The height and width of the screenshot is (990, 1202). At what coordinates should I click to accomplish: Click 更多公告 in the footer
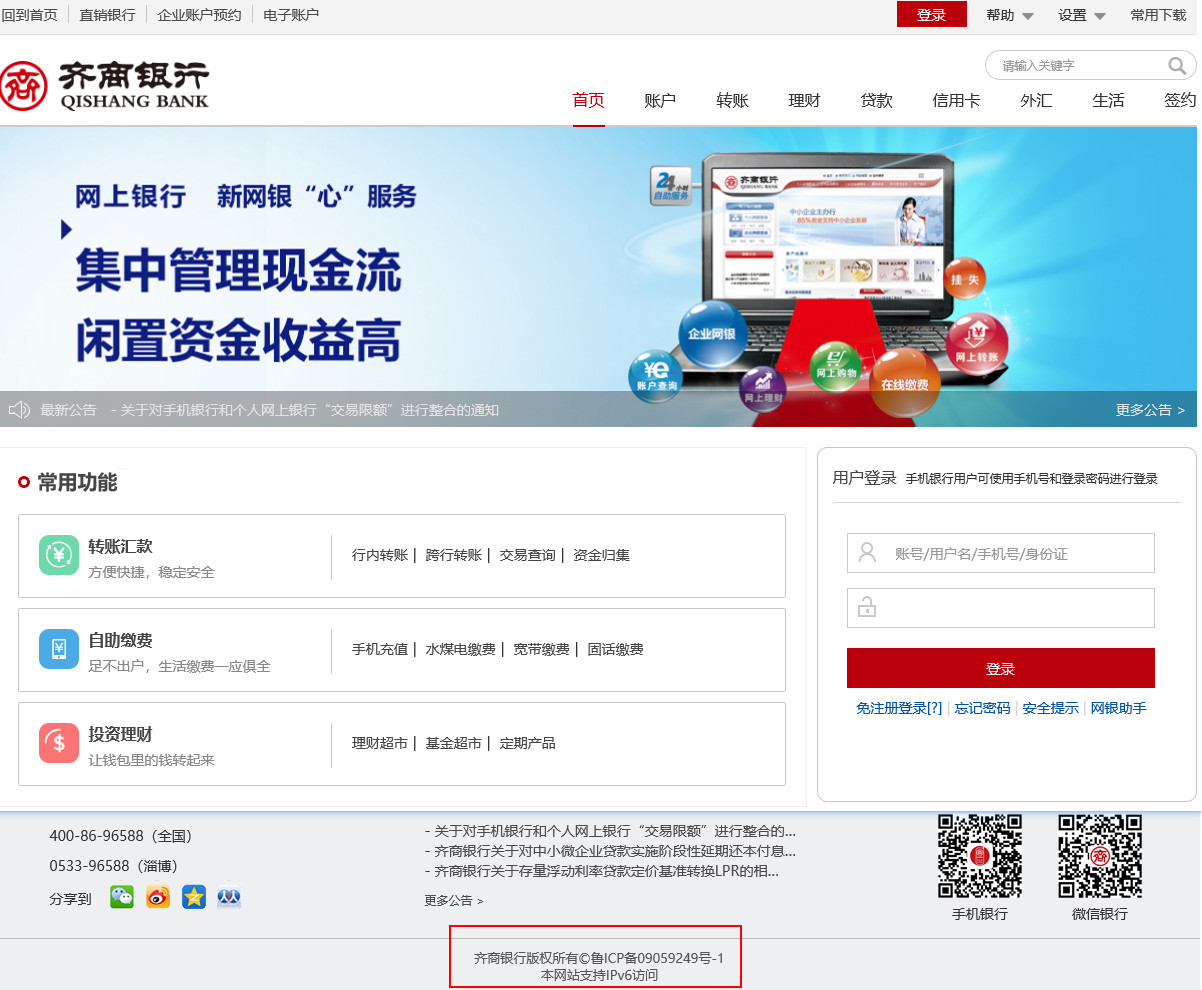tap(454, 900)
